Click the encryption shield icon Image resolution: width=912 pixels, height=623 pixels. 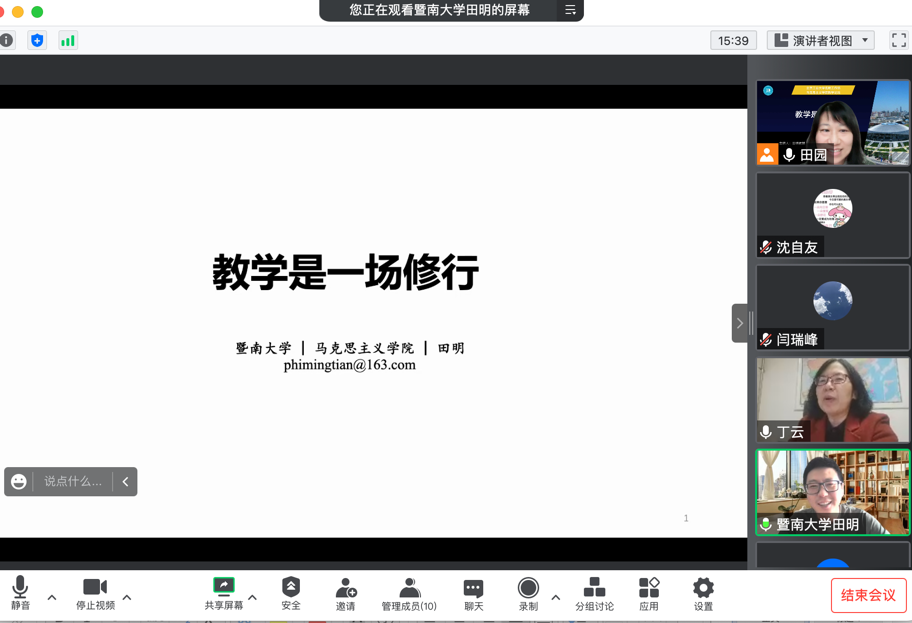click(x=37, y=40)
